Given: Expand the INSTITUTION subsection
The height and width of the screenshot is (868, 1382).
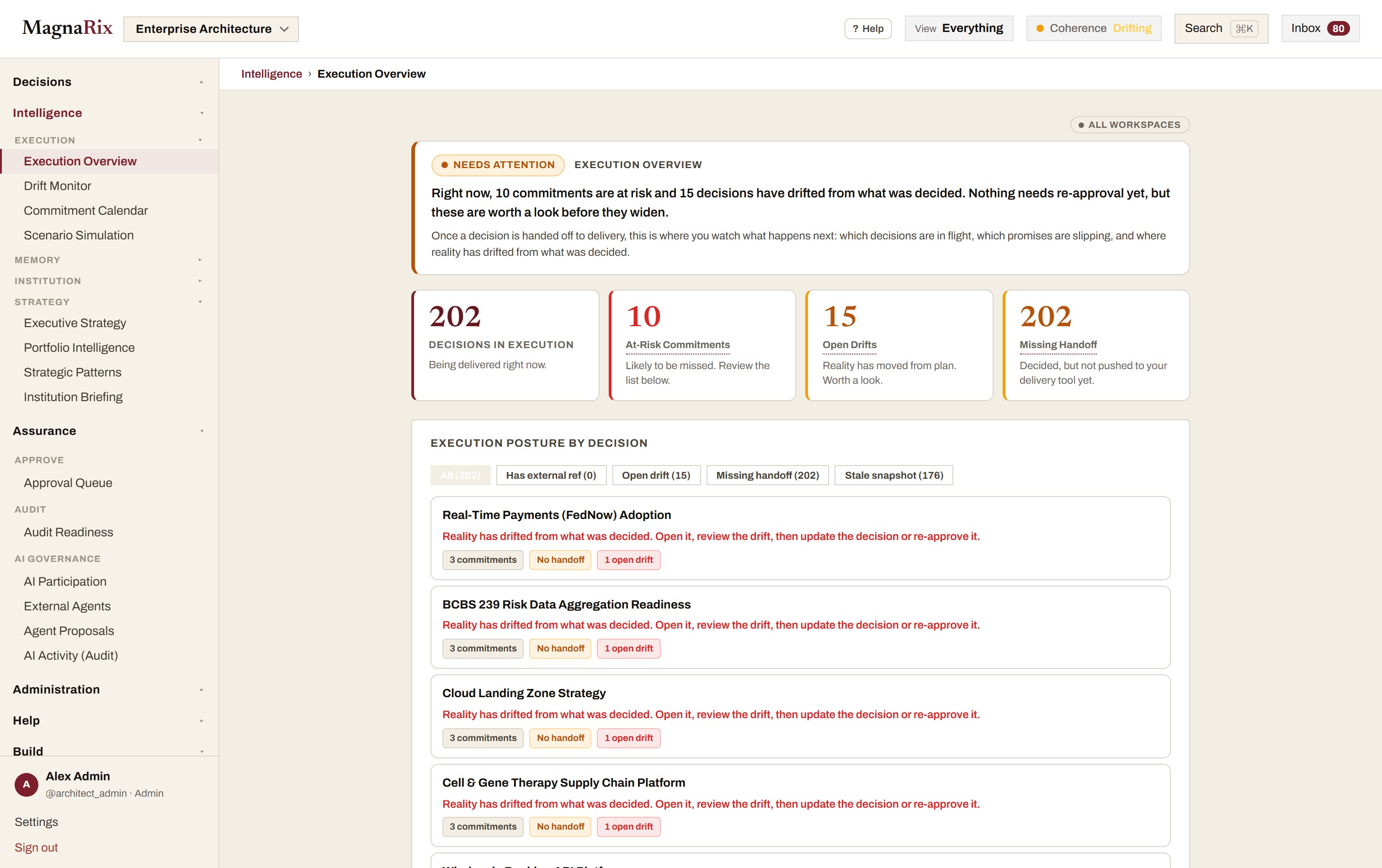Looking at the screenshot, I should click(x=109, y=281).
